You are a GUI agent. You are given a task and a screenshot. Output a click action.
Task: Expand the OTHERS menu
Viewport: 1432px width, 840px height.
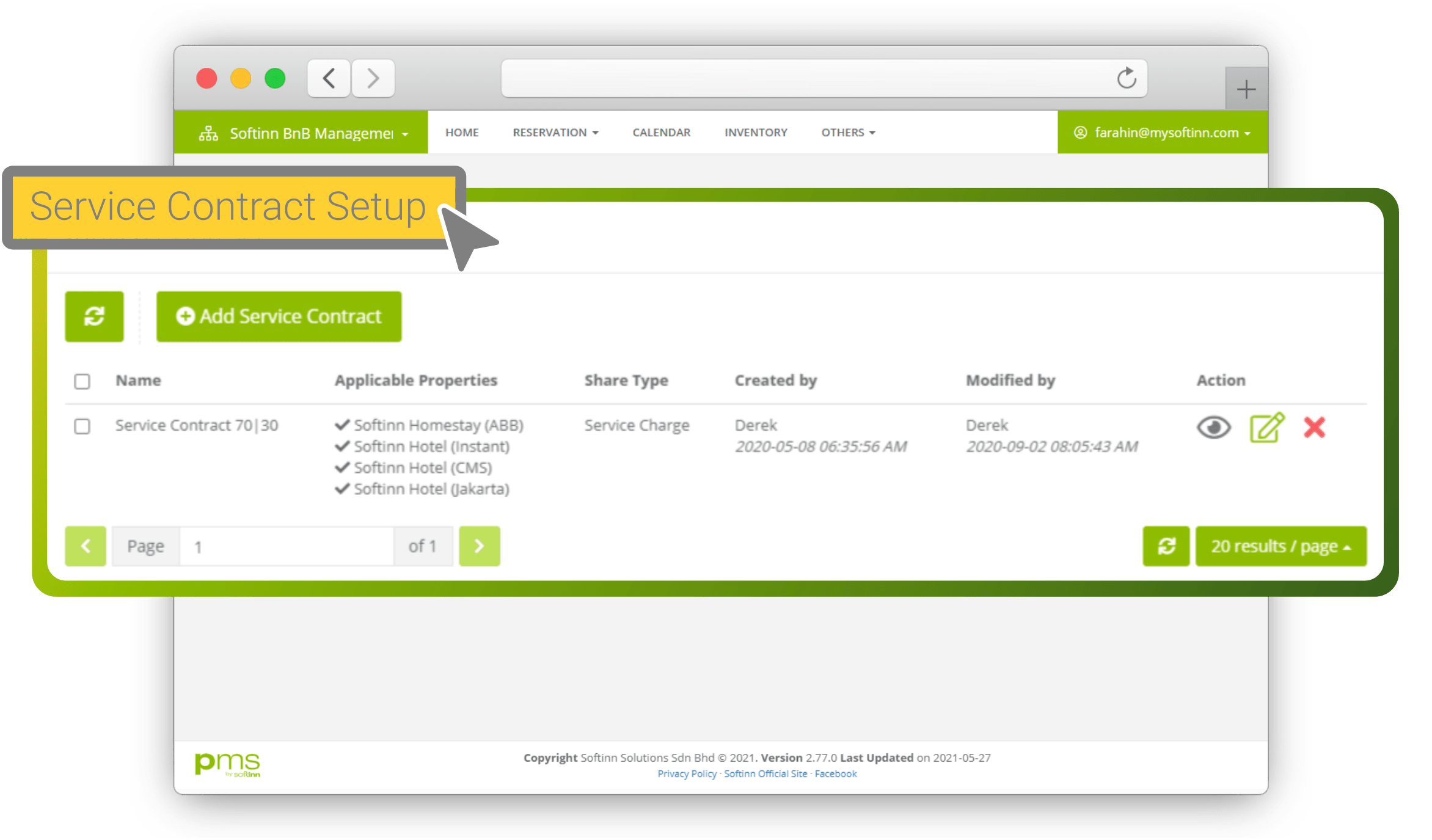click(848, 133)
